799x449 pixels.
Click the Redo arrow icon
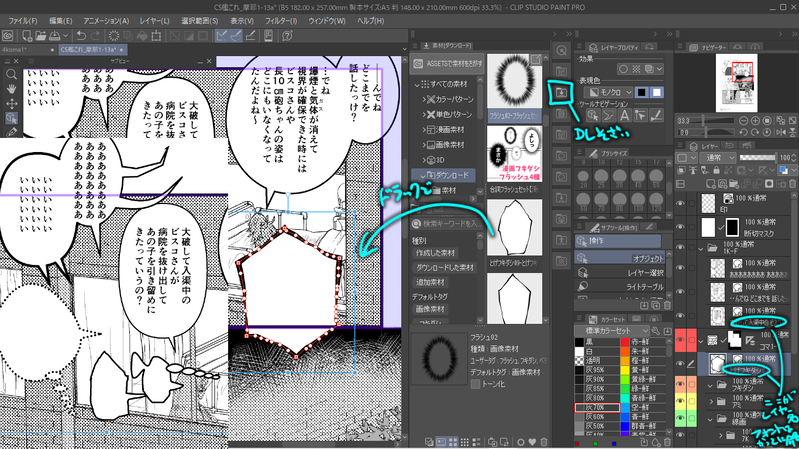(x=95, y=36)
